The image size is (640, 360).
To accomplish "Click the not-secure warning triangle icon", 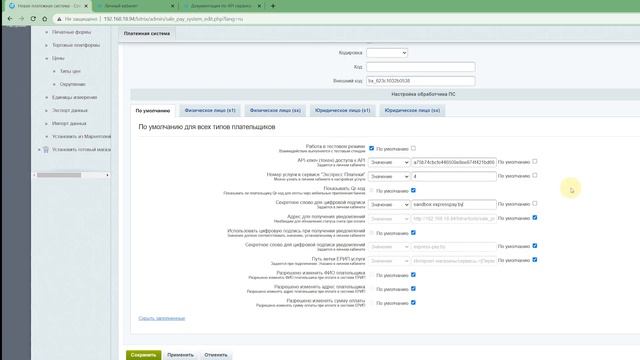I will tap(59, 19).
